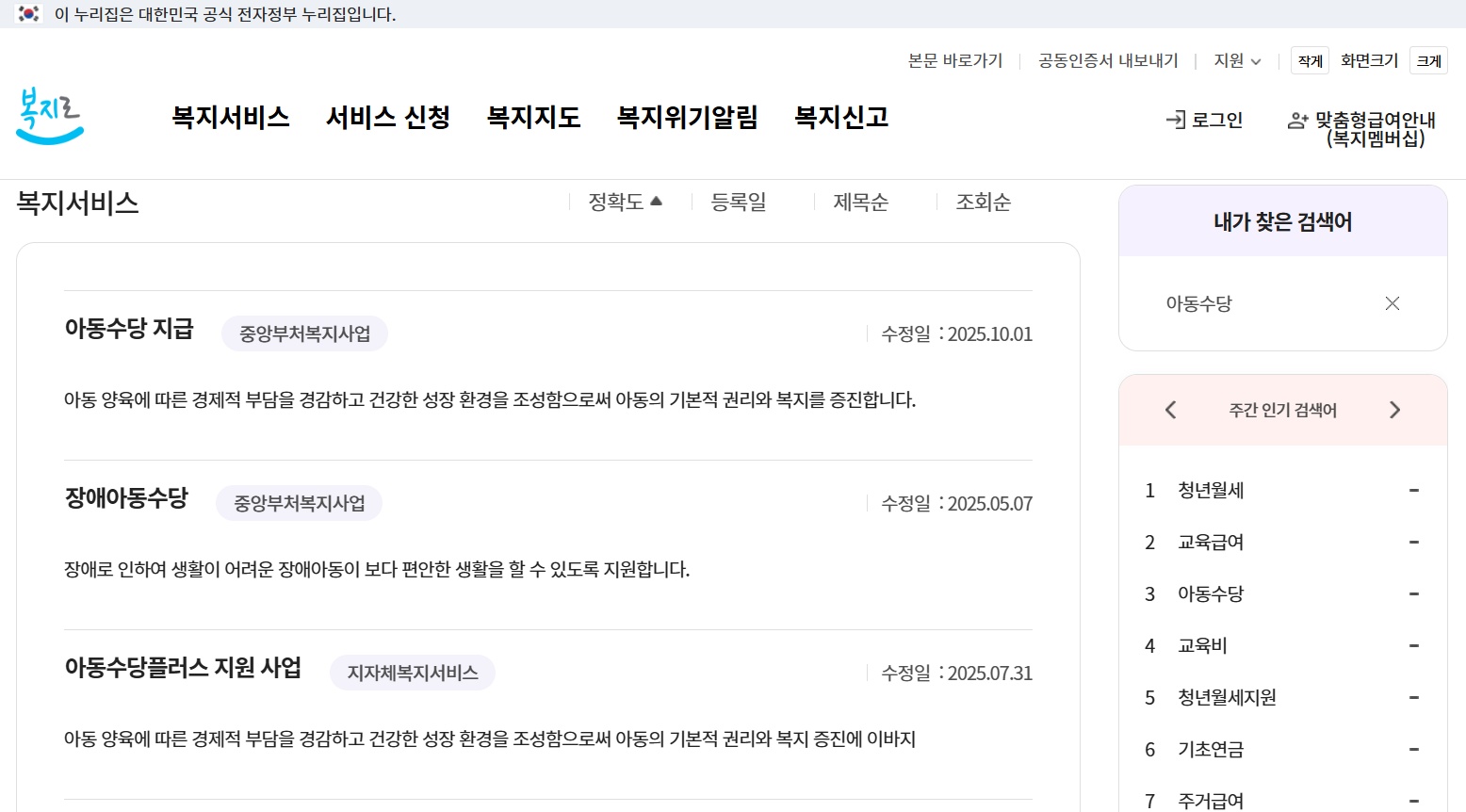
Task: Open 아동수당플러스 지원 사업 detail
Action: pos(184,669)
